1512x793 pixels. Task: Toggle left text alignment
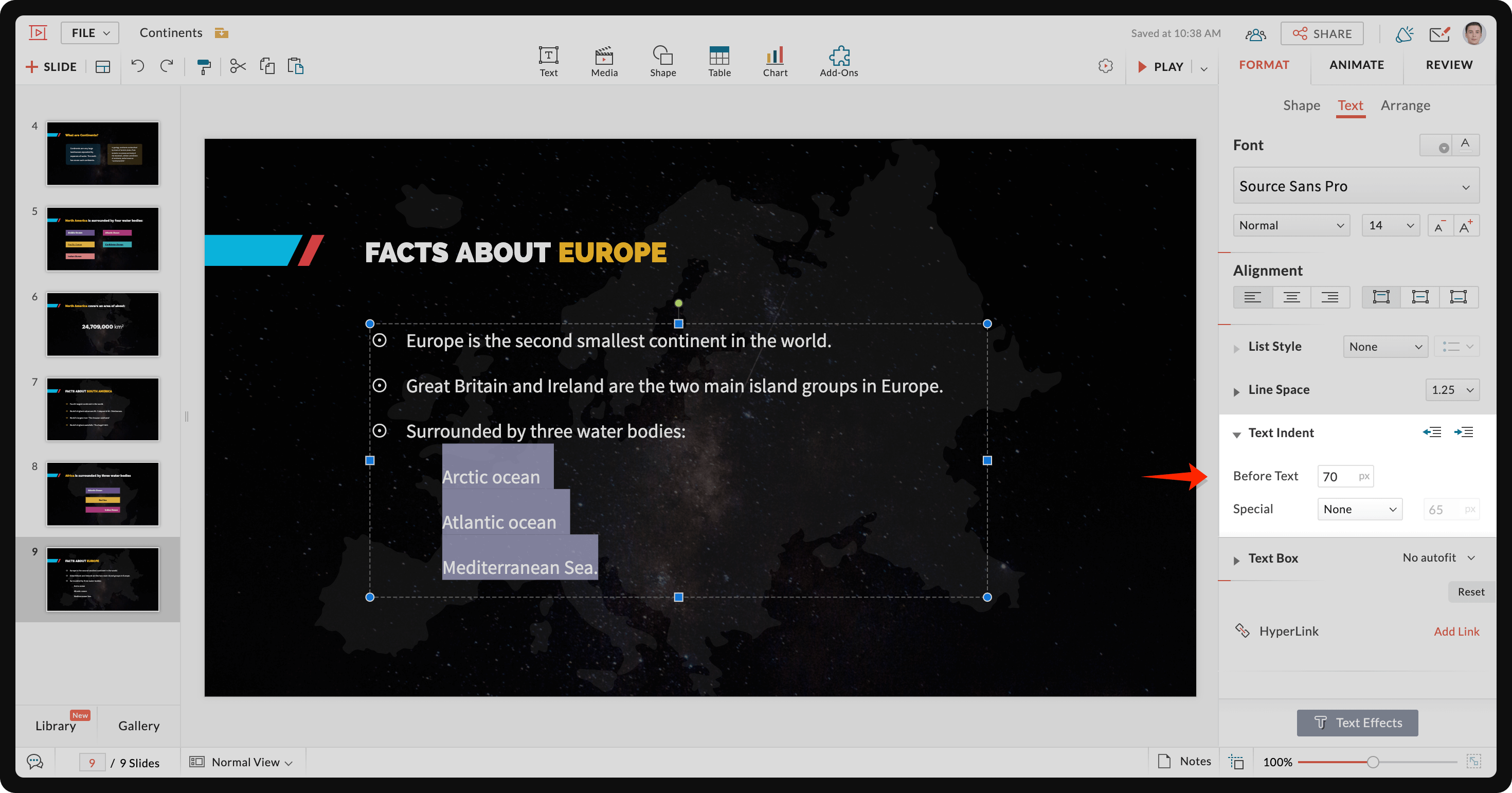tap(1252, 297)
